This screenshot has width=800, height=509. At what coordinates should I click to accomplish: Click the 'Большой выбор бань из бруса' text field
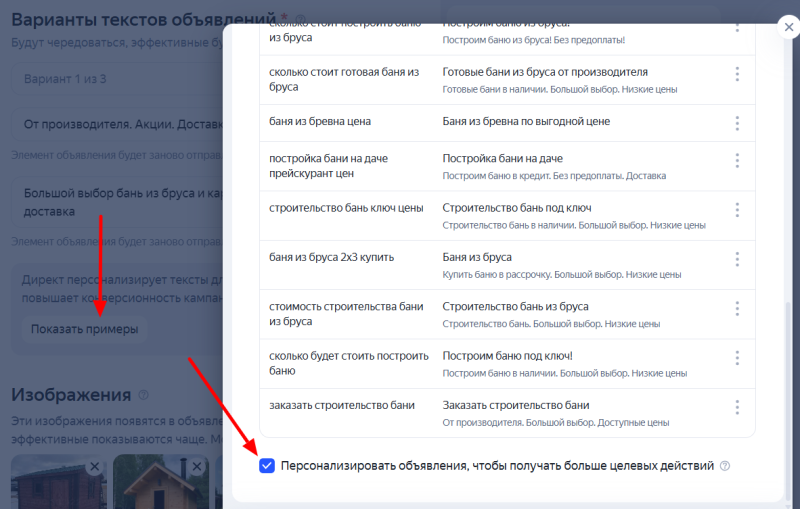117,202
